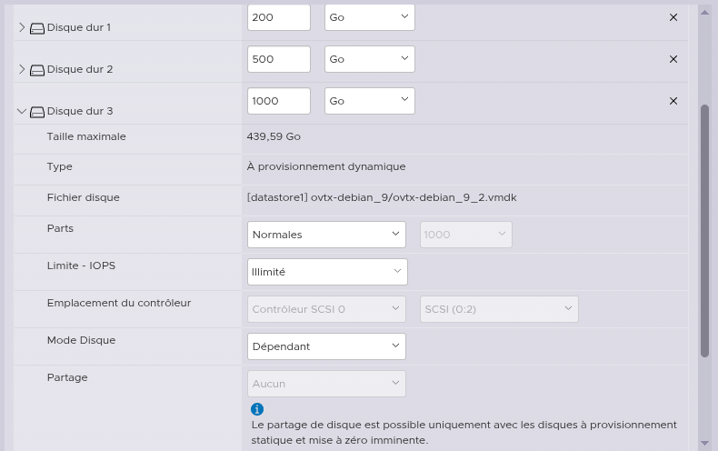Image resolution: width=718 pixels, height=451 pixels.
Task: Click the Partage Aucun dropdown
Action: coord(326,384)
